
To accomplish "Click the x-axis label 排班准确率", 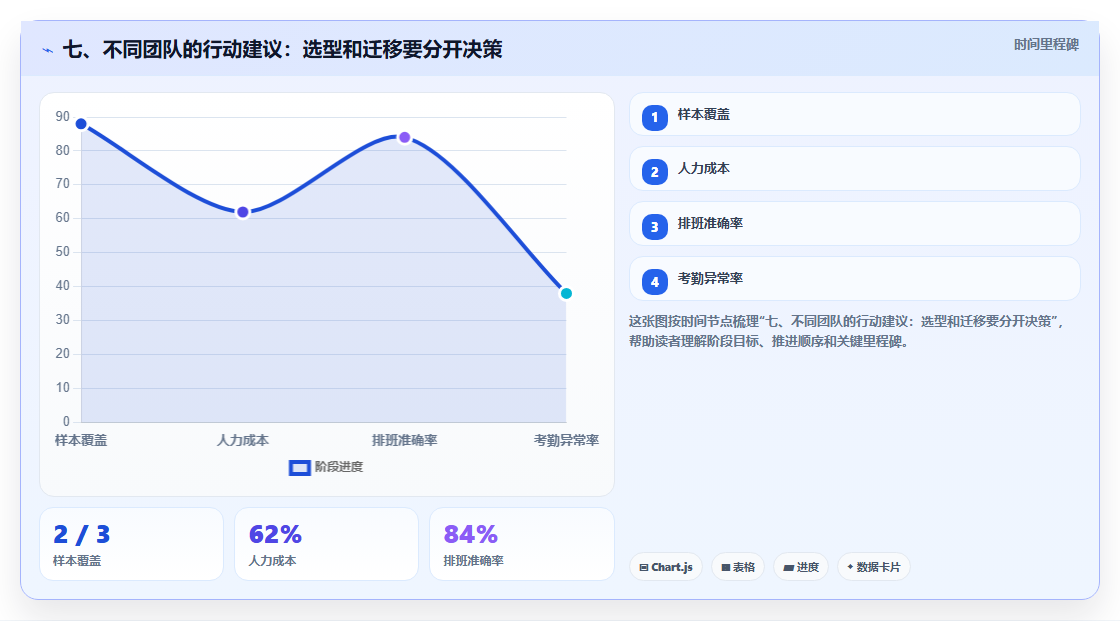I will tap(404, 440).
